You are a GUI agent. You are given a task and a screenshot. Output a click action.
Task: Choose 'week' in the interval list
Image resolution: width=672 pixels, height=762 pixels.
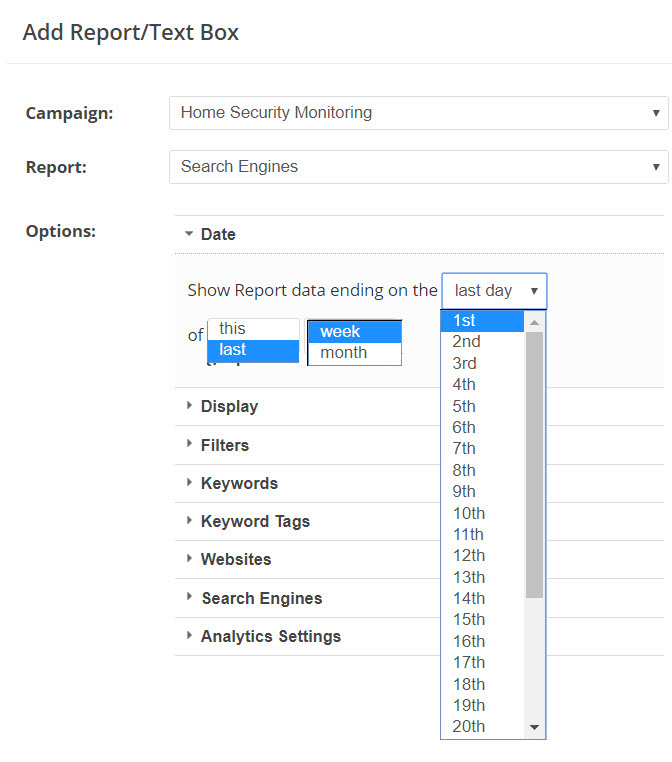(x=354, y=331)
